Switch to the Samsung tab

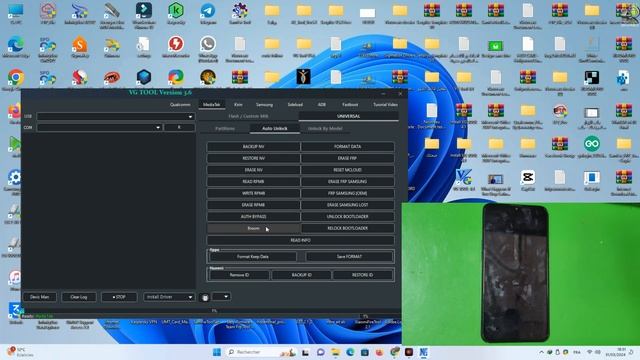[x=264, y=104]
